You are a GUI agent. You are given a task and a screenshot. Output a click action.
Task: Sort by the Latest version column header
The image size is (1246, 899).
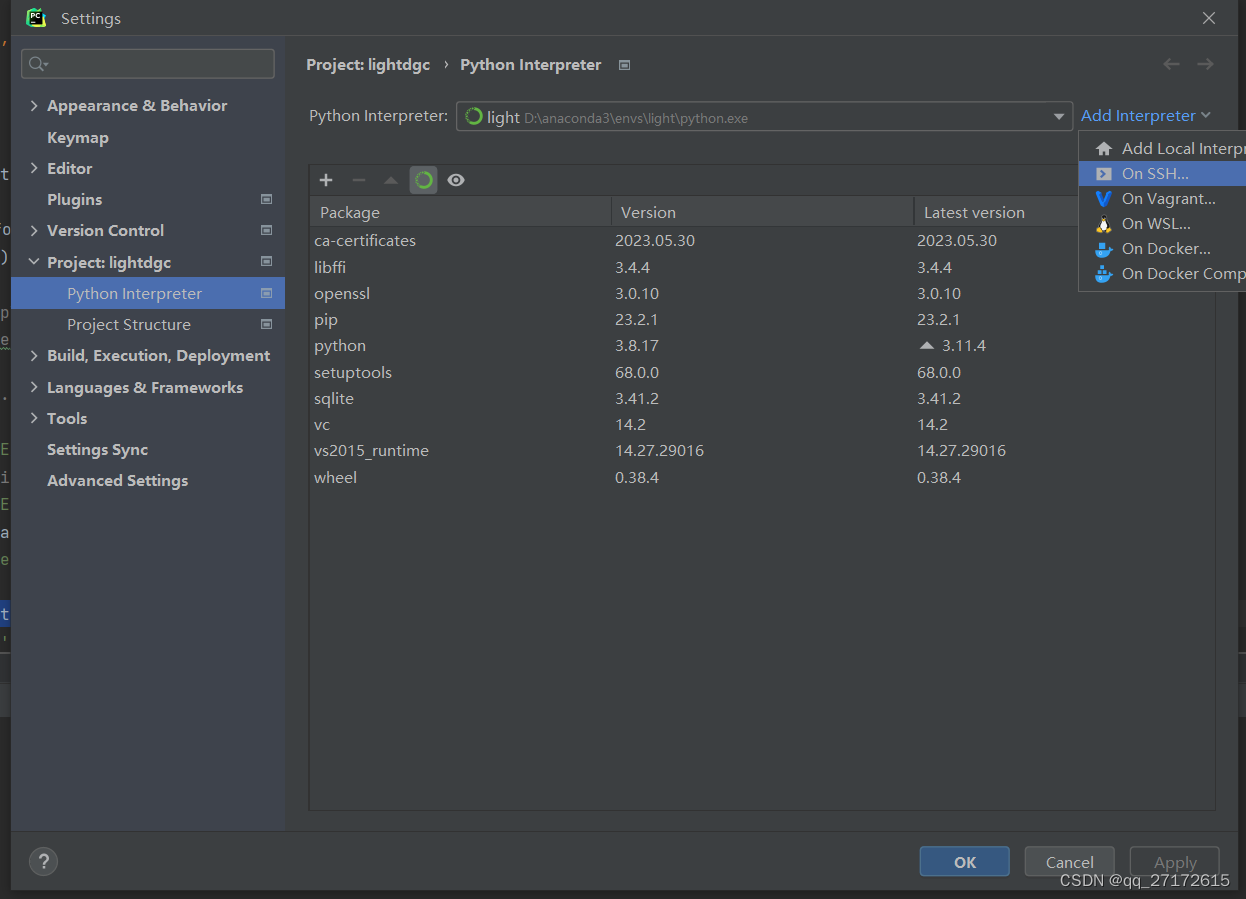pyautogui.click(x=1064, y=212)
